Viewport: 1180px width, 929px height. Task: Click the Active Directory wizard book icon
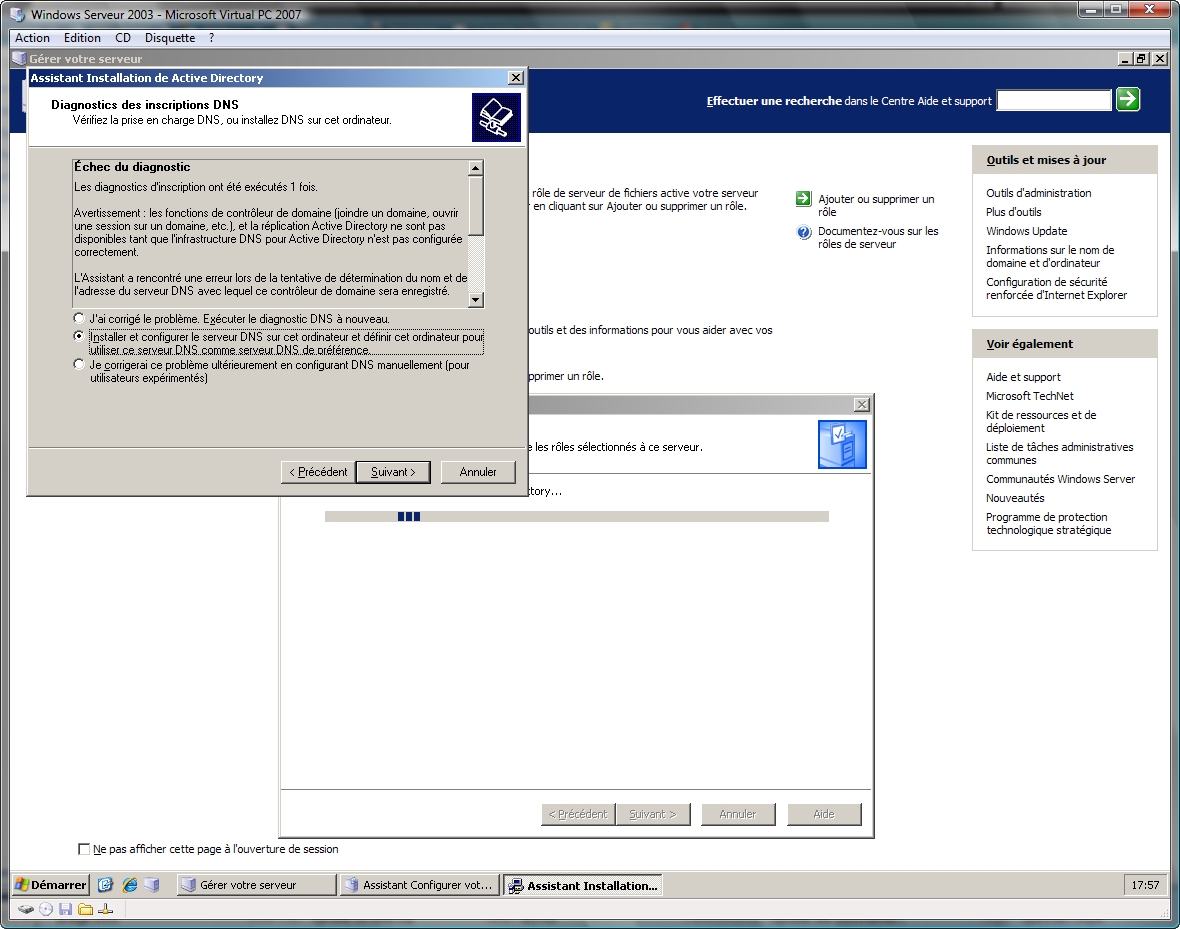[x=496, y=117]
